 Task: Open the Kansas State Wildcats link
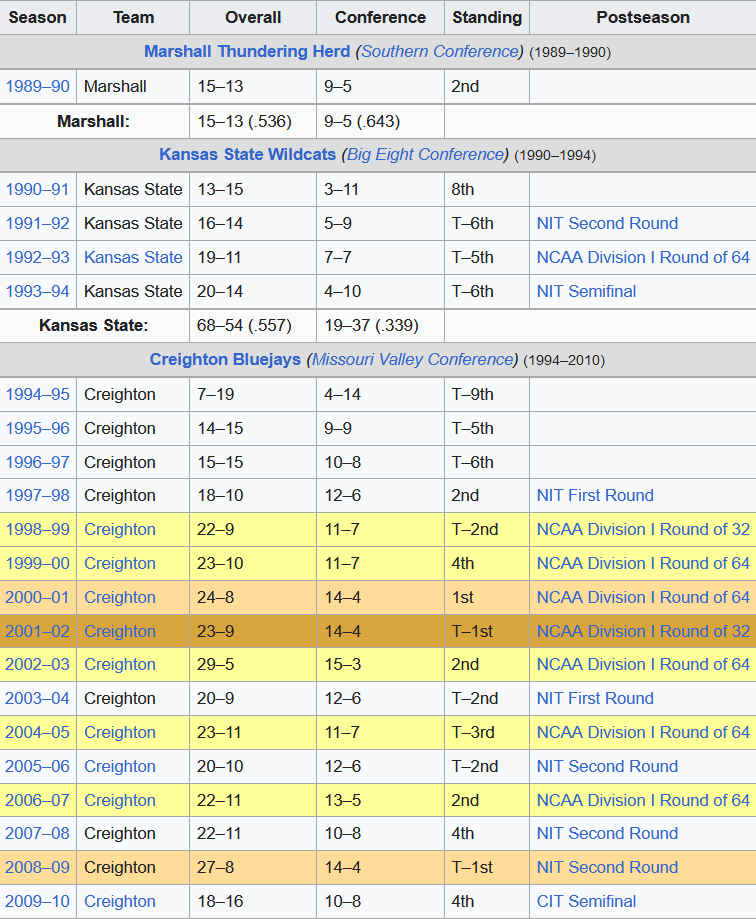[x=247, y=155]
